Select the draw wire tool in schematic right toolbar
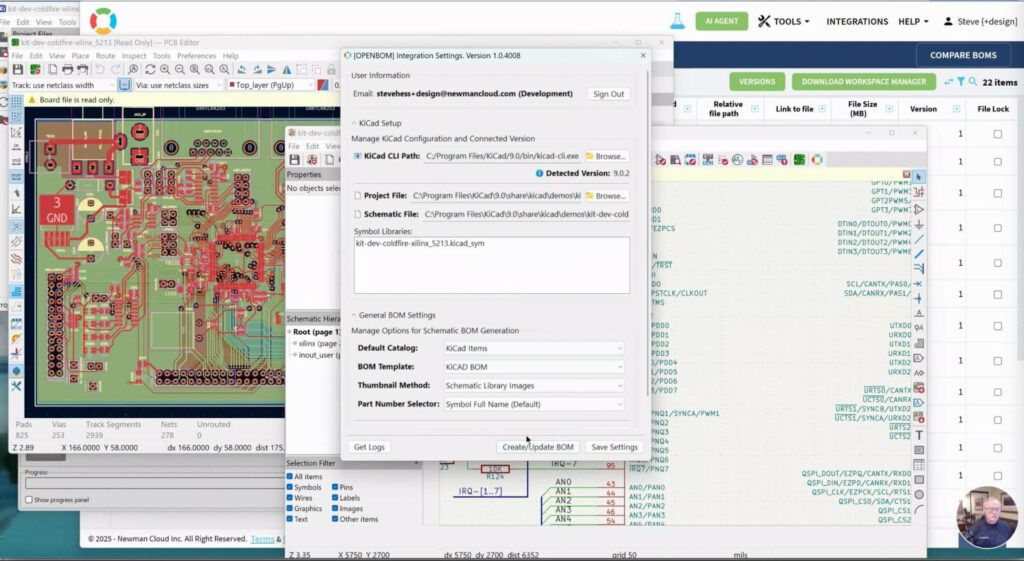This screenshot has width=1024, height=561. [x=919, y=239]
